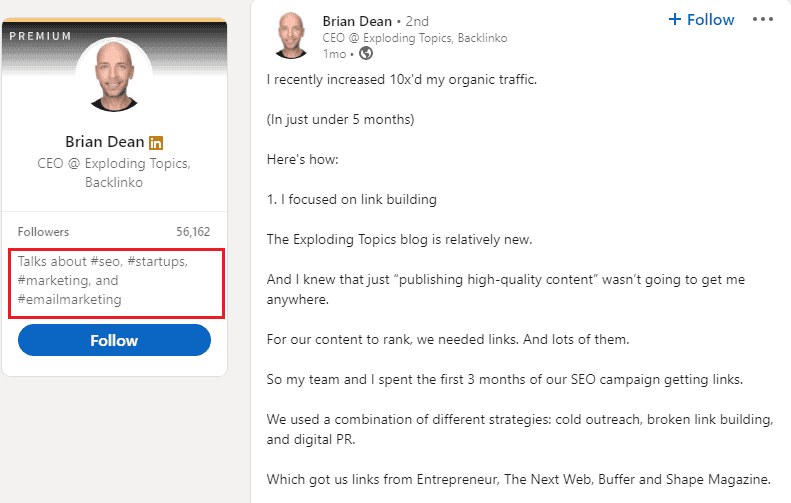Click the #seo hashtag

pos(105,261)
